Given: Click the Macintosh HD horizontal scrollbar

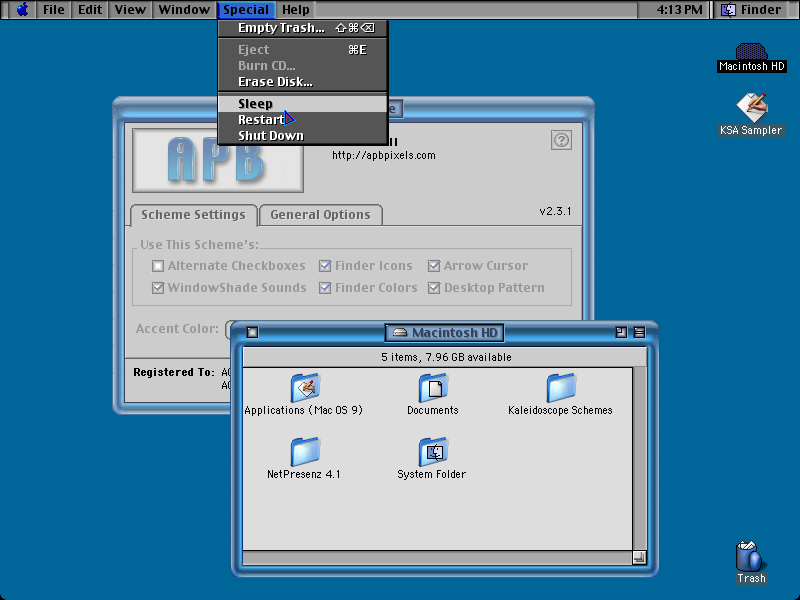Looking at the screenshot, I should 438,558.
